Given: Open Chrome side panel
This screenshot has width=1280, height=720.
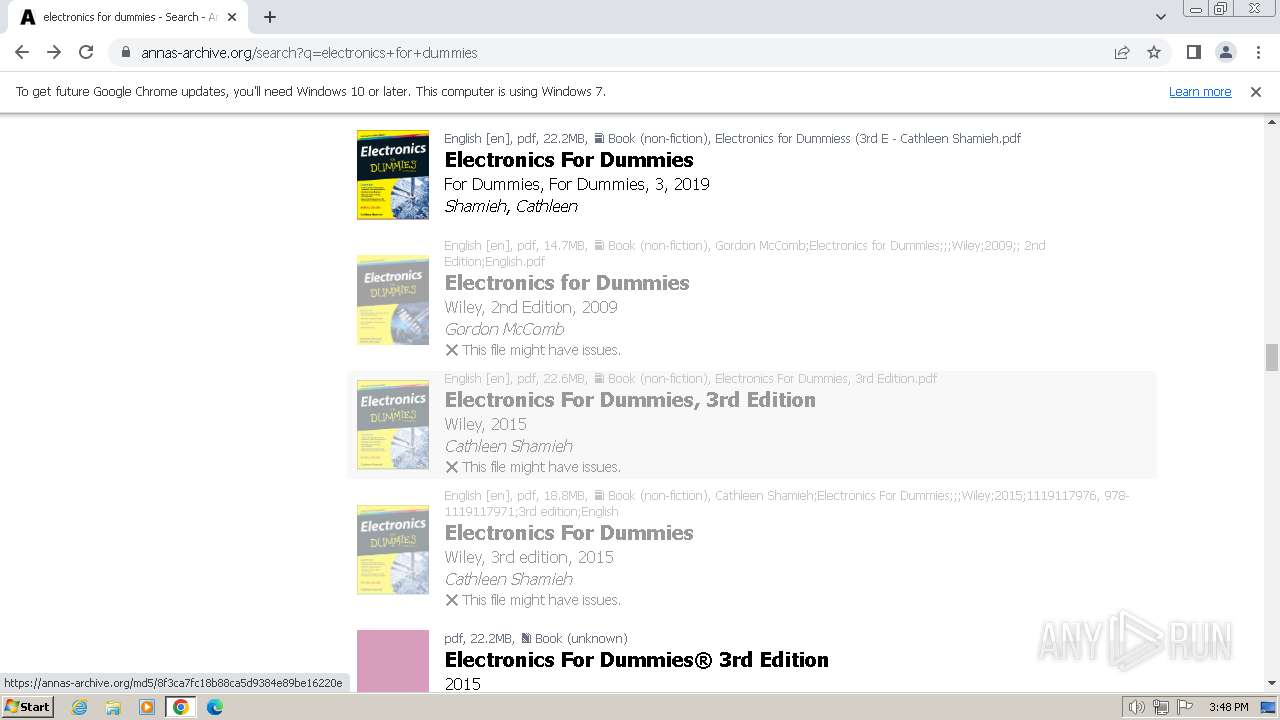Looking at the screenshot, I should [x=1193, y=52].
